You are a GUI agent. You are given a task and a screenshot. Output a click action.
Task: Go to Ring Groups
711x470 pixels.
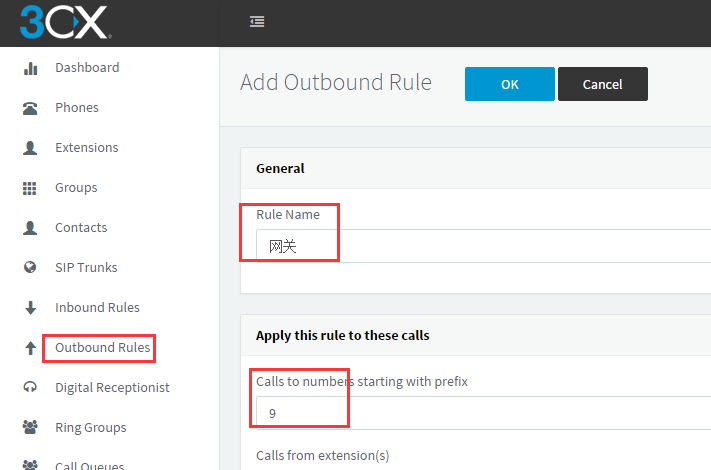click(x=91, y=428)
